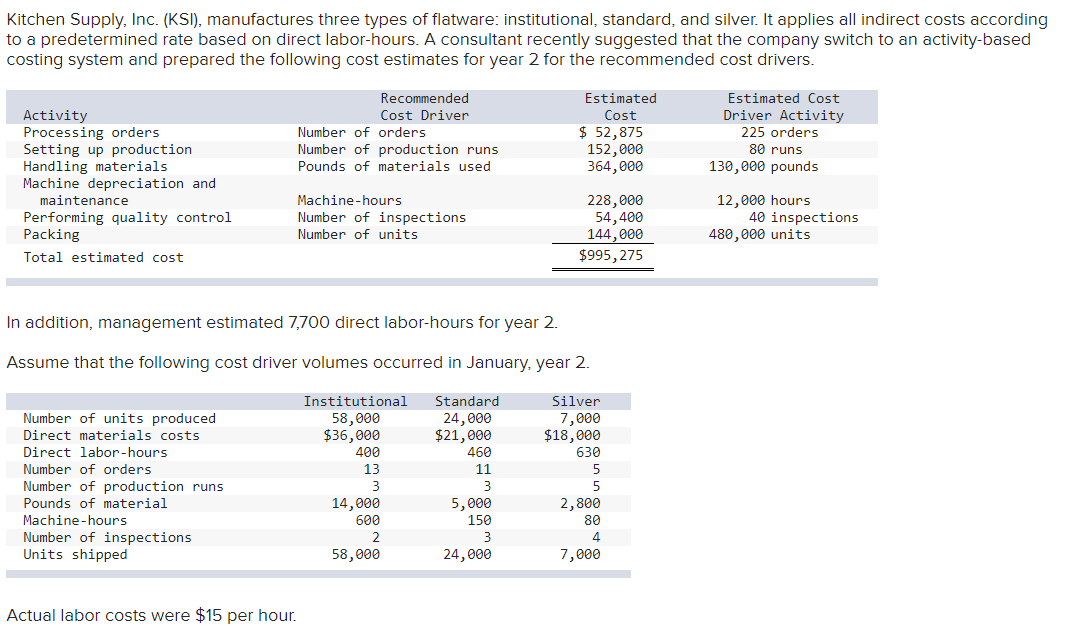
Task: Click the Silver column header
Action: click(x=576, y=400)
